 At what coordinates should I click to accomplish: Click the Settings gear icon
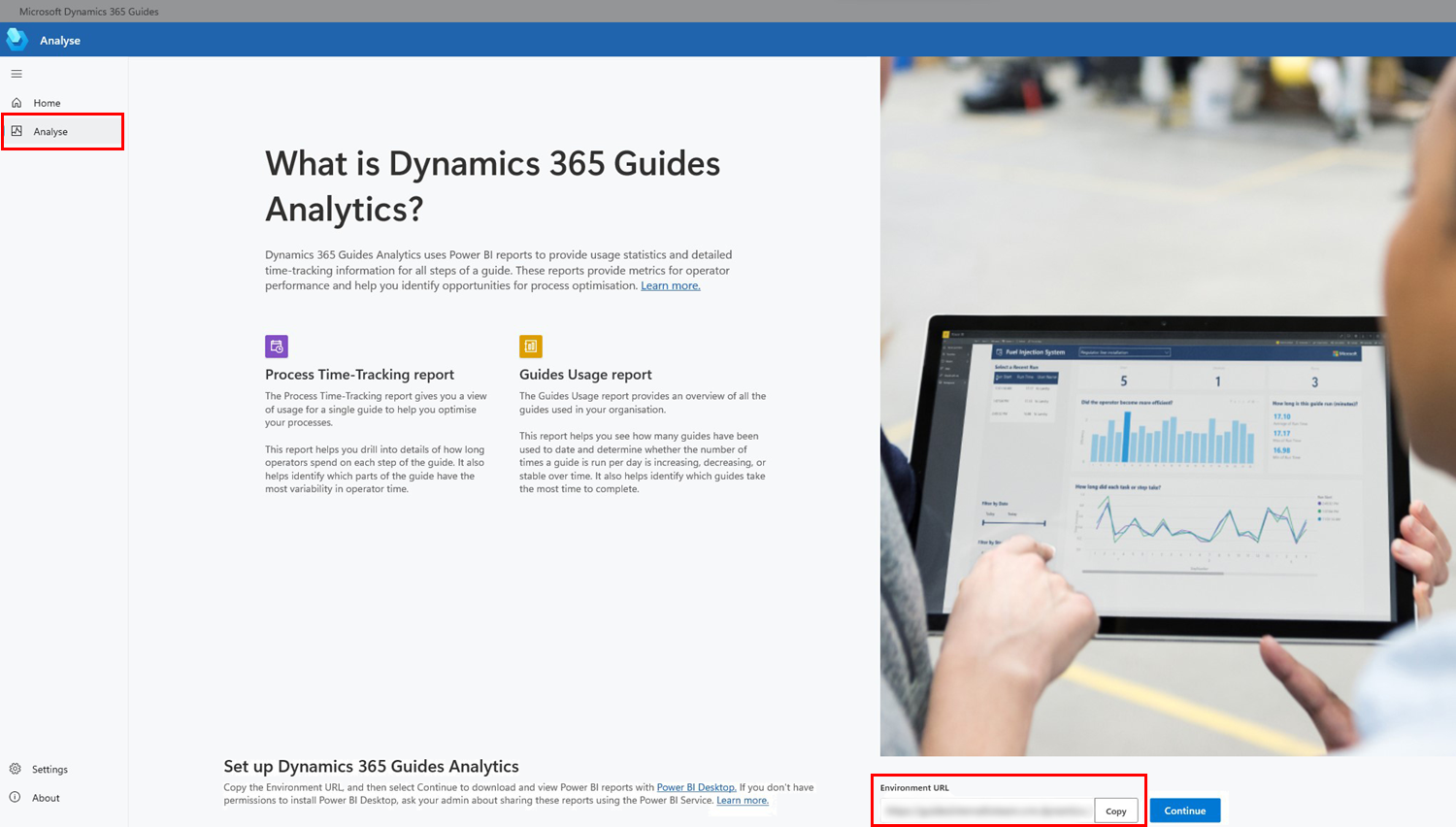coord(16,769)
